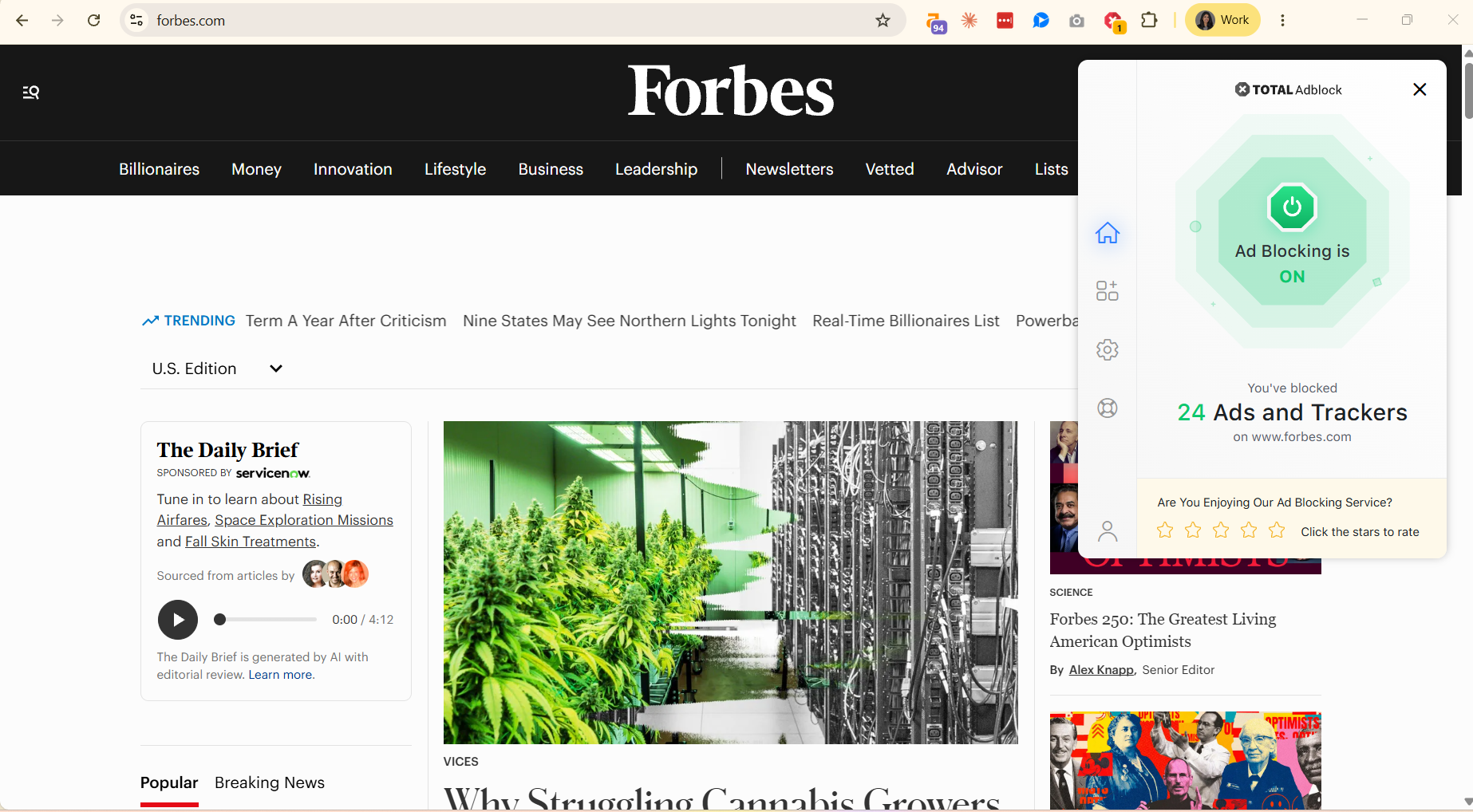The image size is (1473, 812).
Task: Play The Daily Brief audio
Action: click(178, 620)
